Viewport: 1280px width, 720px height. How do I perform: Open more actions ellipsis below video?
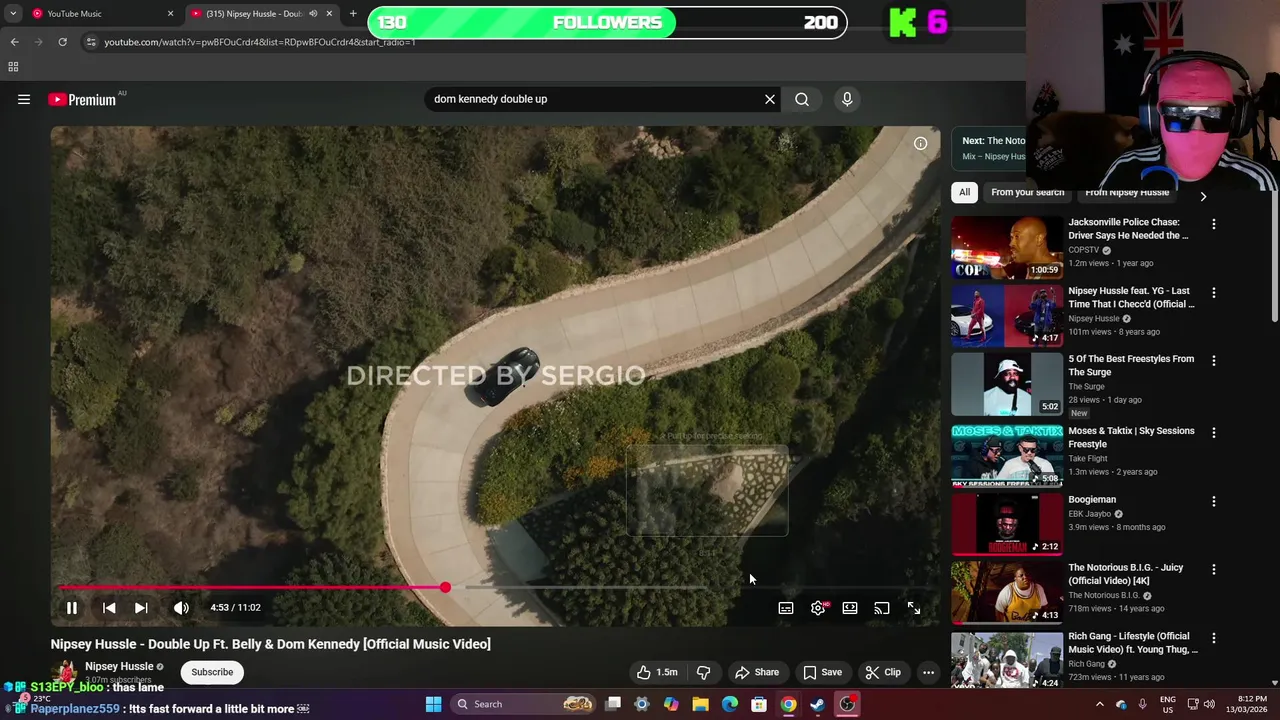click(928, 672)
